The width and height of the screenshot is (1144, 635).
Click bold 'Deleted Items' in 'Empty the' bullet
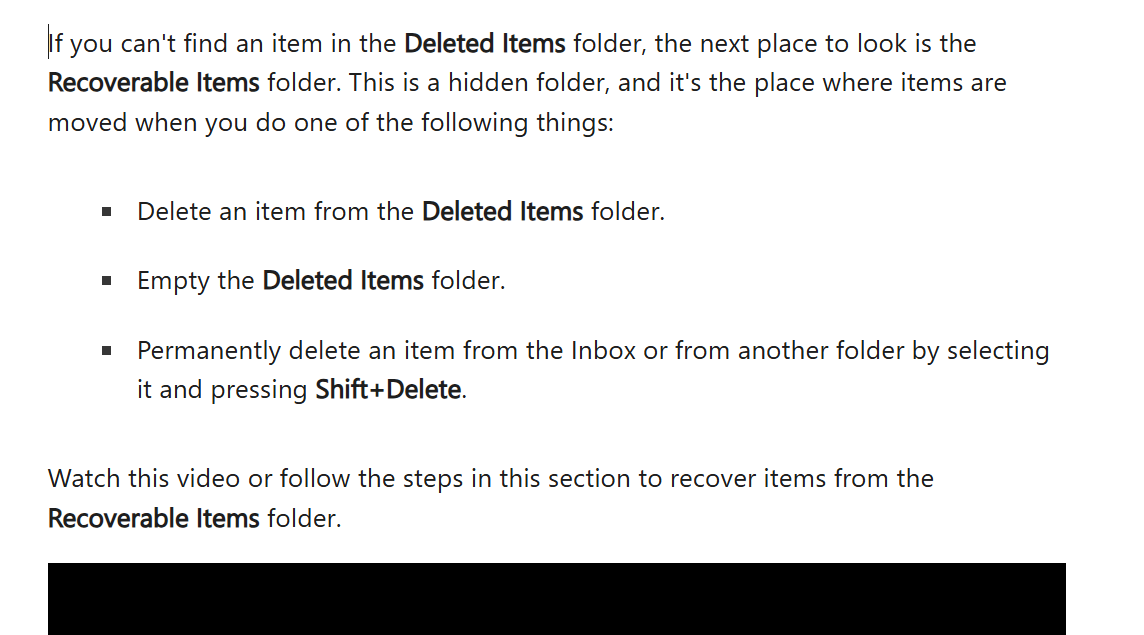tap(343, 281)
